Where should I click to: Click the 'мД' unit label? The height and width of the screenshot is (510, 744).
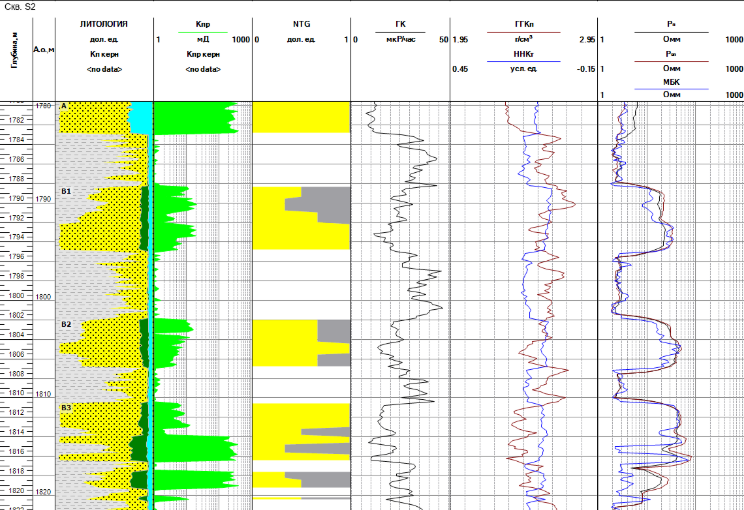(203, 39)
